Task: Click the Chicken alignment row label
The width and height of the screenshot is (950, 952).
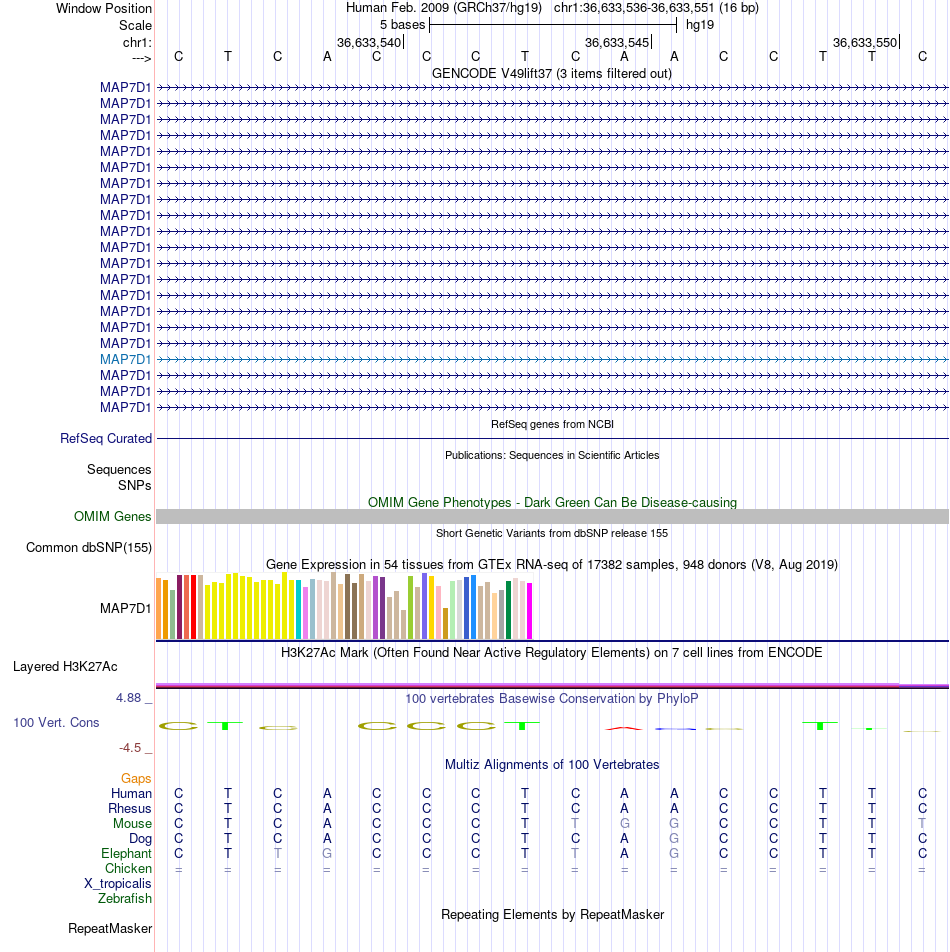Action: (128, 868)
